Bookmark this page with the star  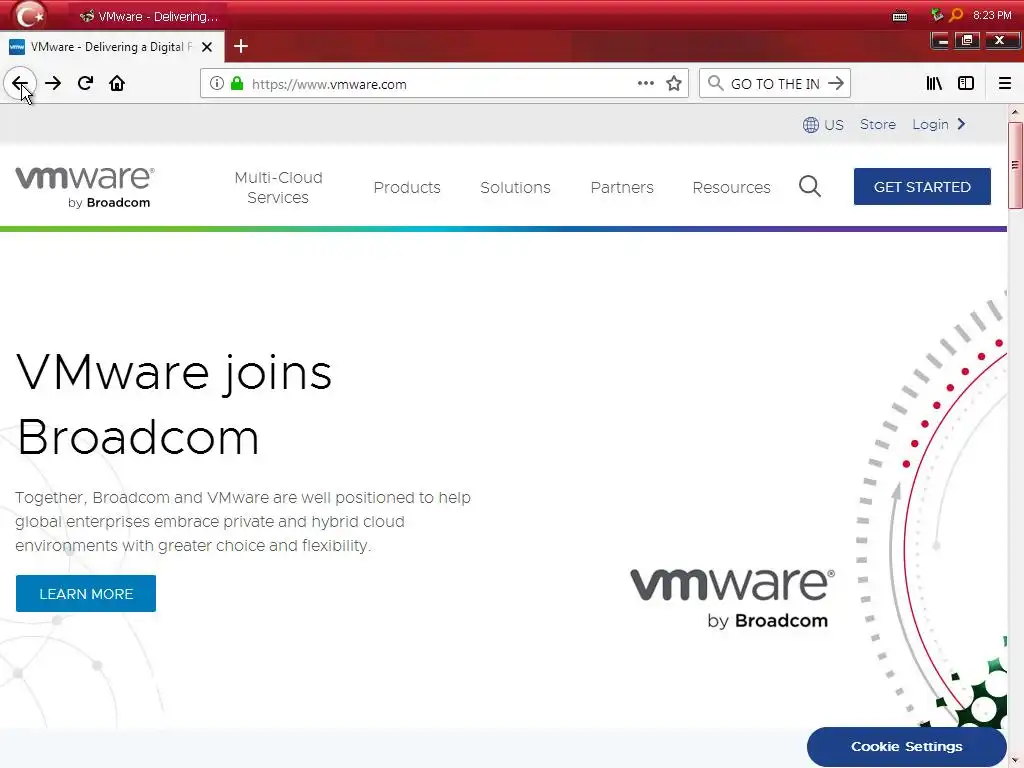click(x=674, y=84)
